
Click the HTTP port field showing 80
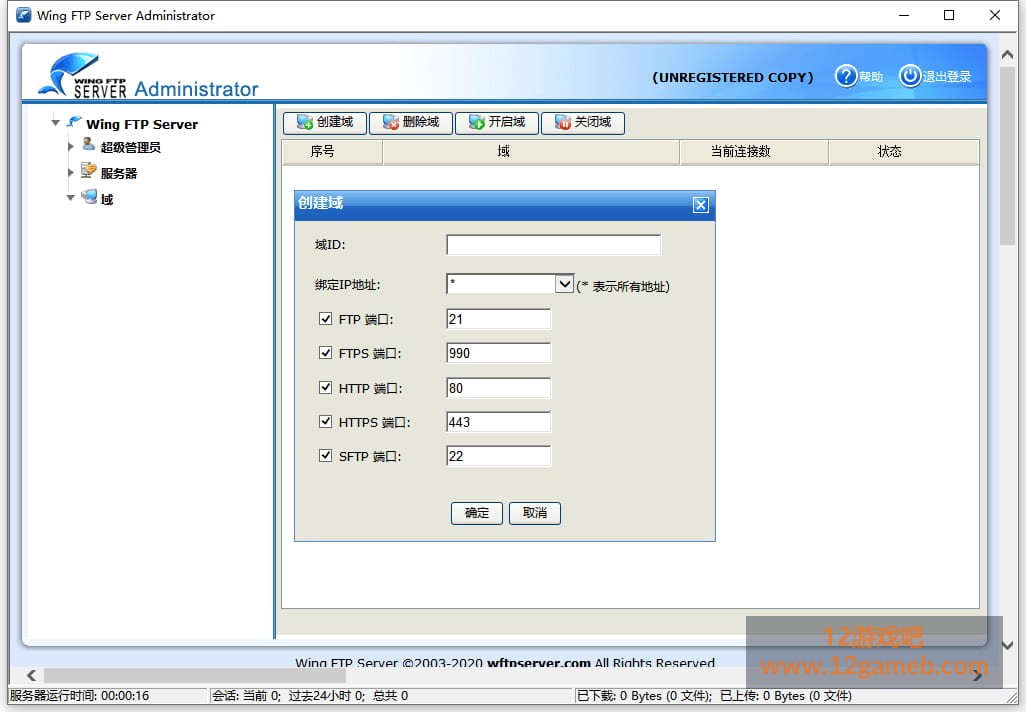pos(498,387)
